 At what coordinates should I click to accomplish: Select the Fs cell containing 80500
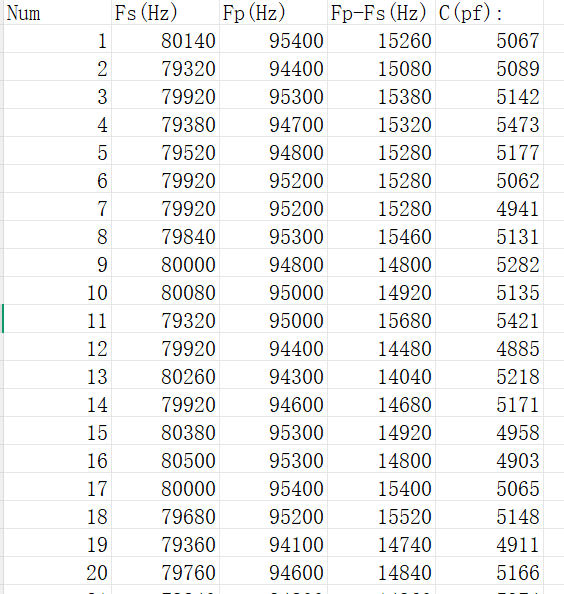click(x=166, y=459)
